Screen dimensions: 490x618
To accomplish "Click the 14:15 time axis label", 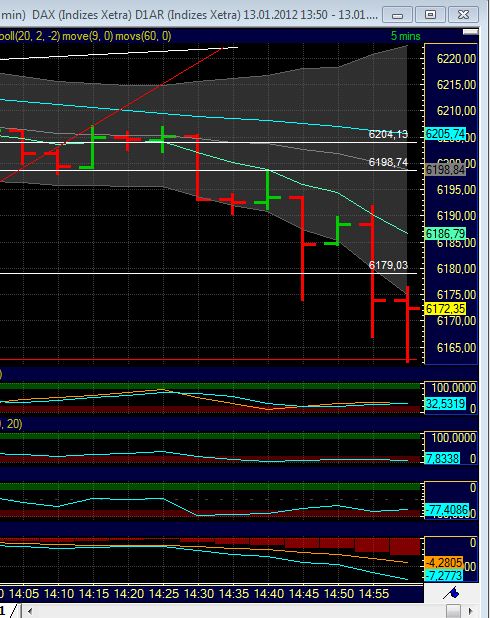I will click(x=94, y=594).
